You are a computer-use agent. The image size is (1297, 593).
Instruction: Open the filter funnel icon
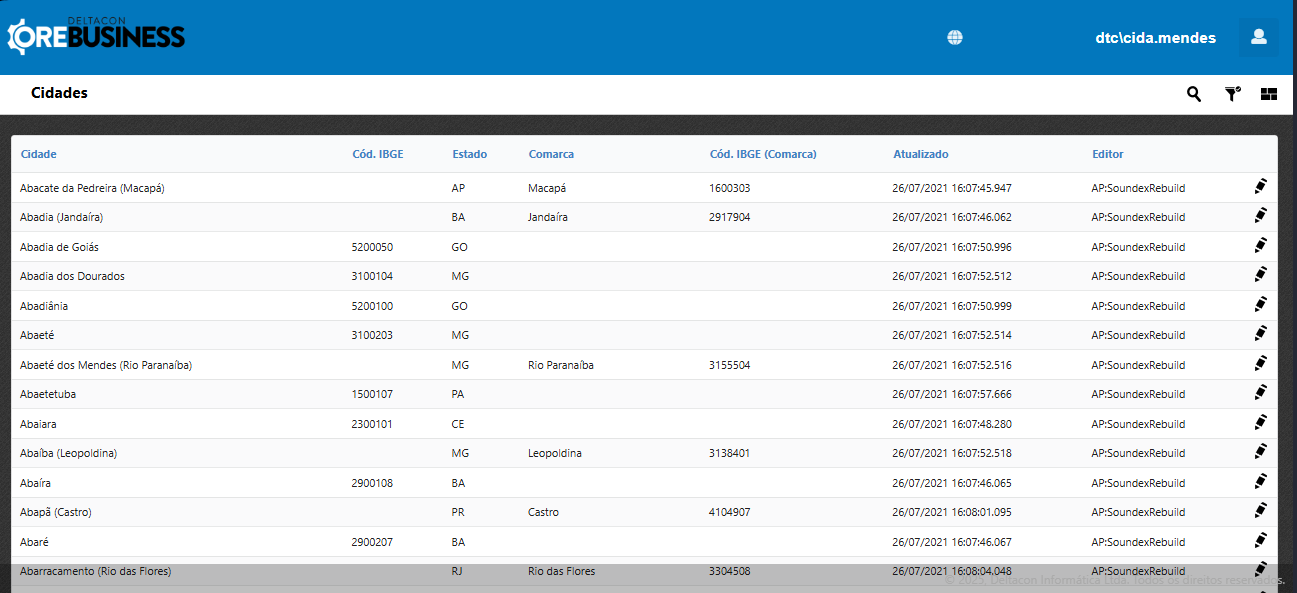(x=1232, y=94)
